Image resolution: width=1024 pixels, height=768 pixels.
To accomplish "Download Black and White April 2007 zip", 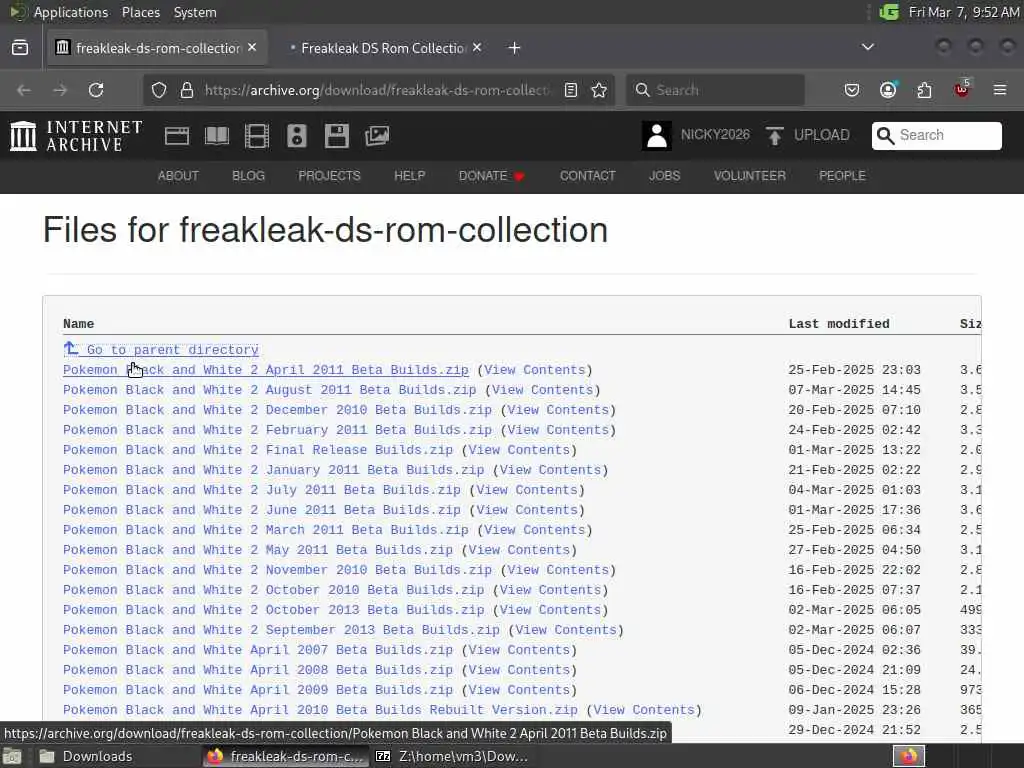I will tap(258, 650).
